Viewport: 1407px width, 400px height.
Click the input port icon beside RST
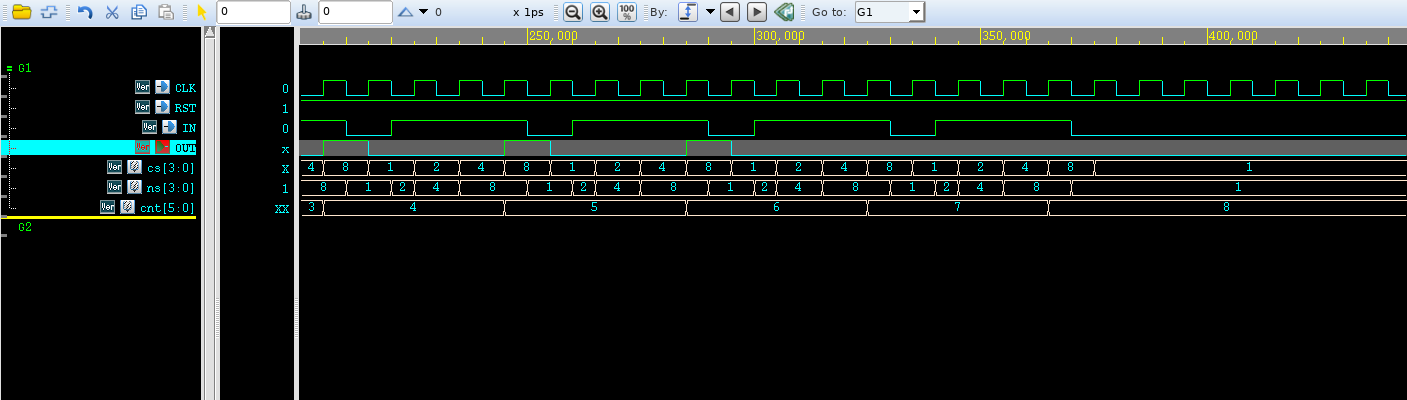click(162, 107)
